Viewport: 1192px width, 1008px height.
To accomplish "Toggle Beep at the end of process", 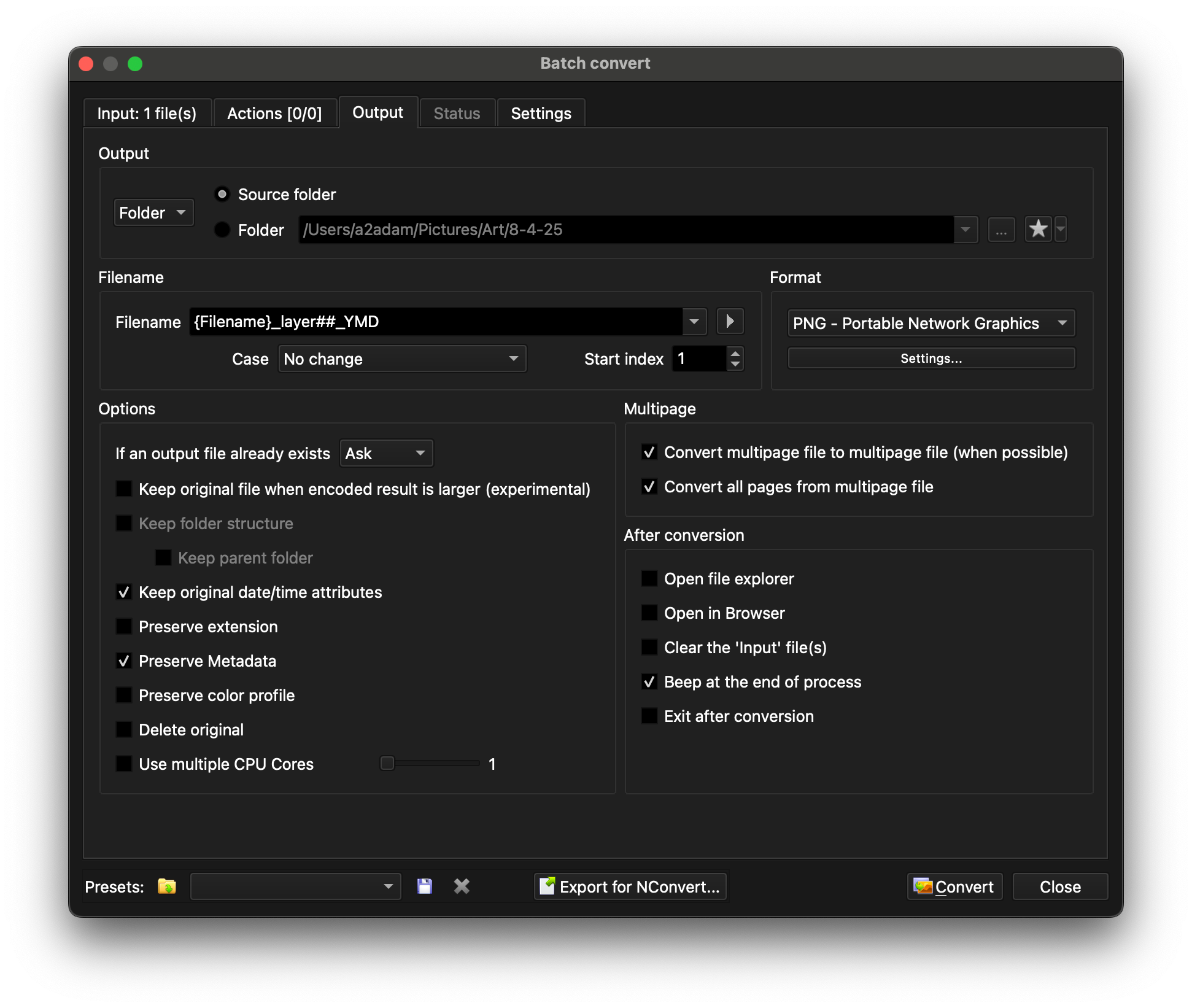I will click(649, 682).
